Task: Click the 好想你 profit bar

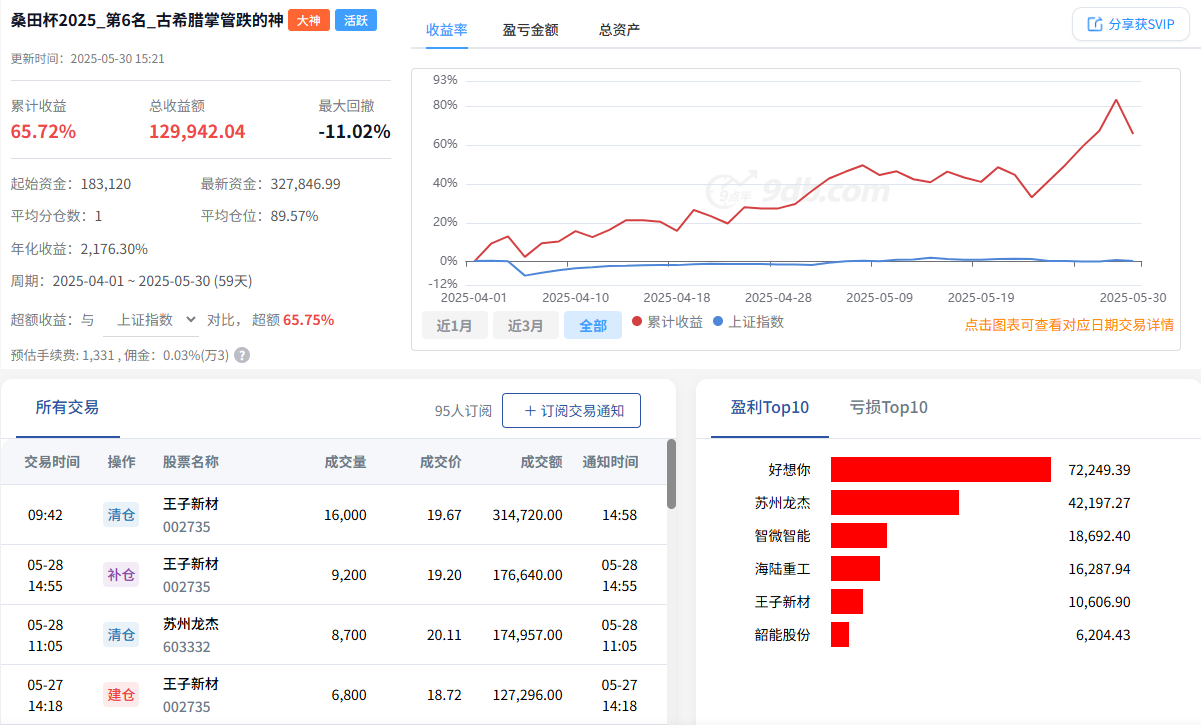Action: point(941,469)
